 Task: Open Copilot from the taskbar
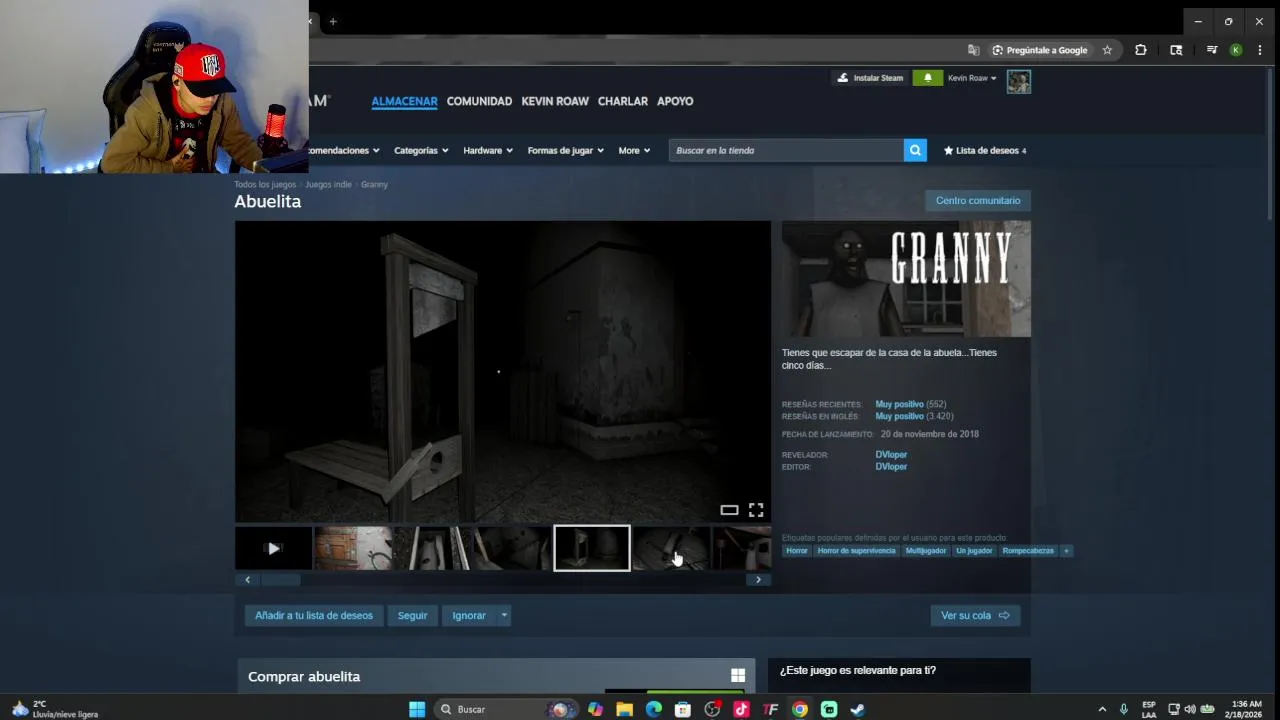pyautogui.click(x=596, y=709)
